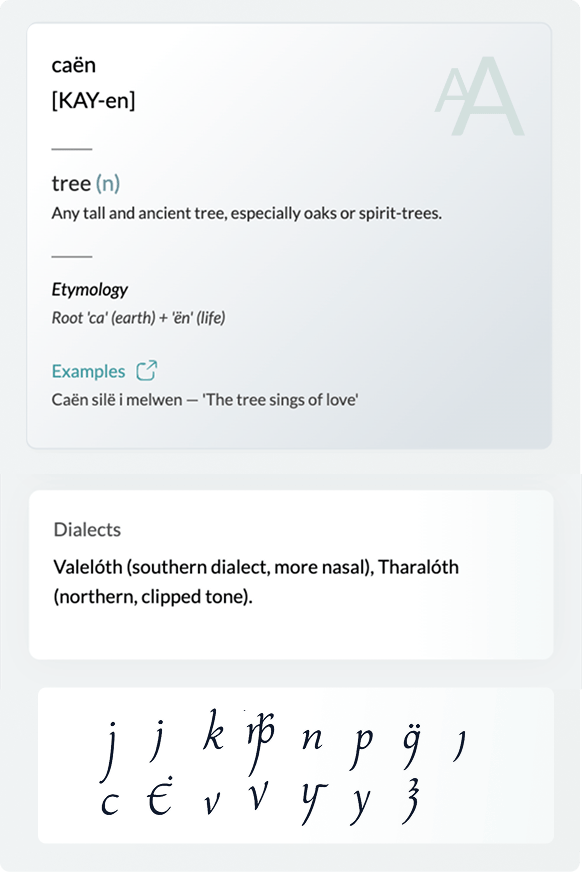Click the Dialects section heading
582x872 pixels.
85,530
